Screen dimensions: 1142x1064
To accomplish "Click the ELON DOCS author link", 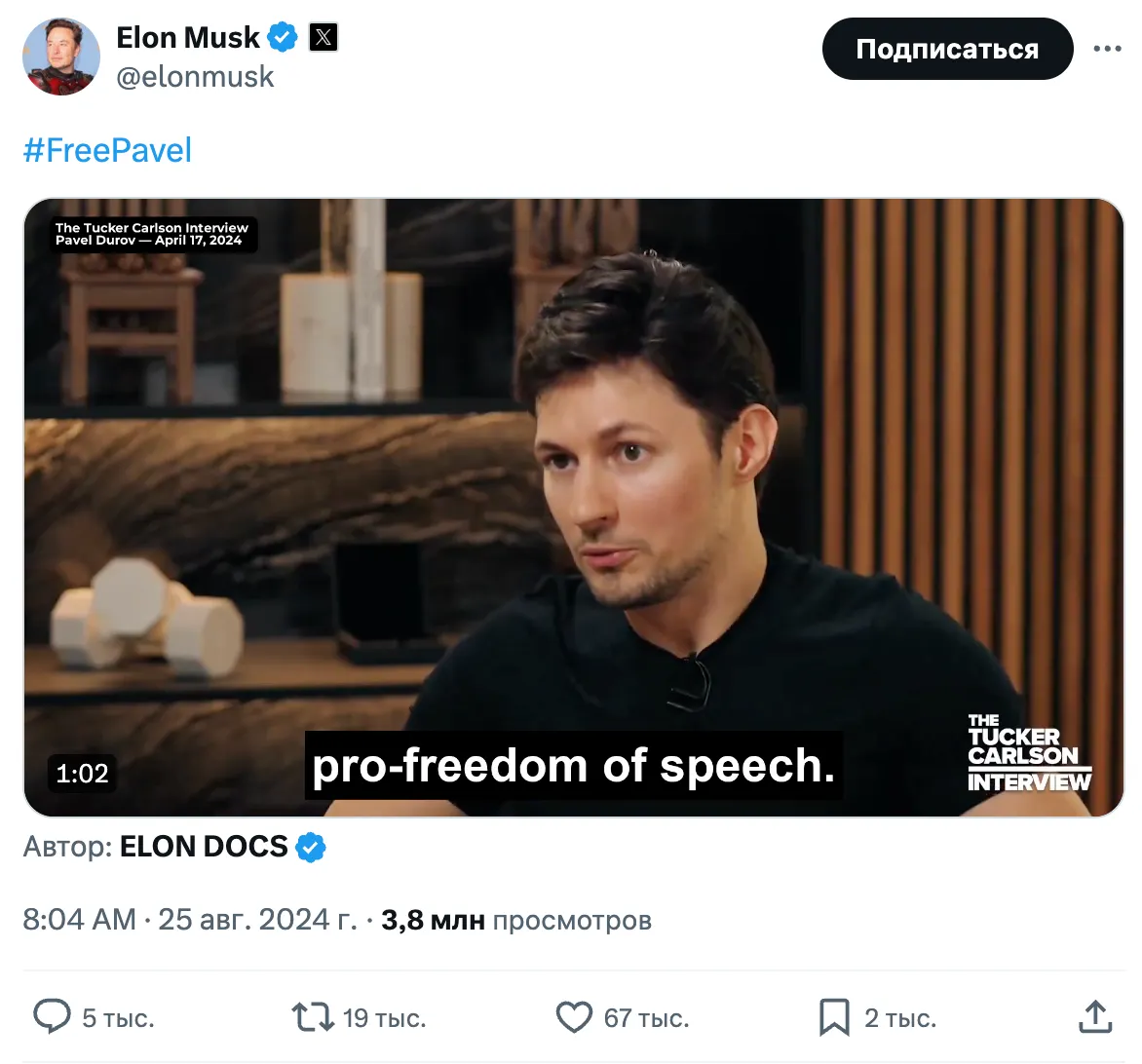I will tap(204, 847).
